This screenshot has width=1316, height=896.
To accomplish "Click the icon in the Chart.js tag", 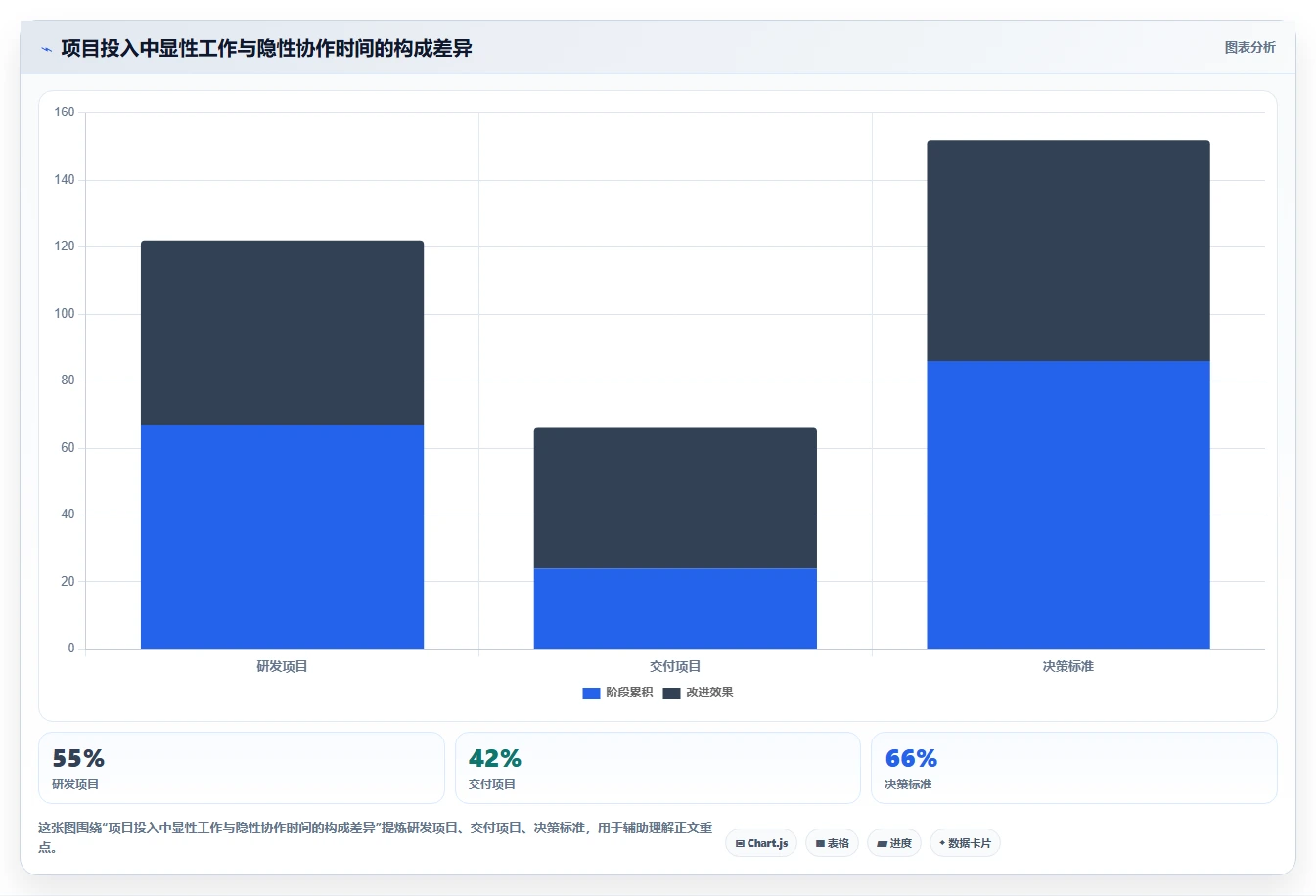I will [x=740, y=843].
